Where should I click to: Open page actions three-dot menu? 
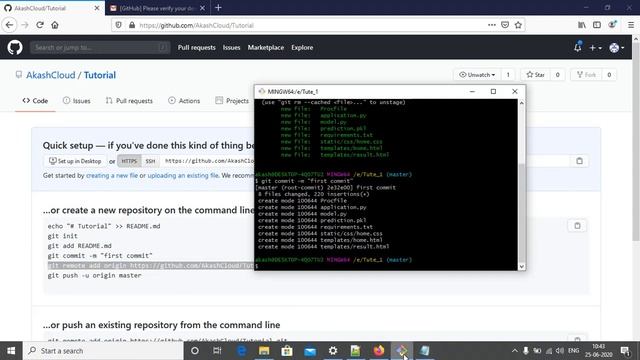point(491,25)
